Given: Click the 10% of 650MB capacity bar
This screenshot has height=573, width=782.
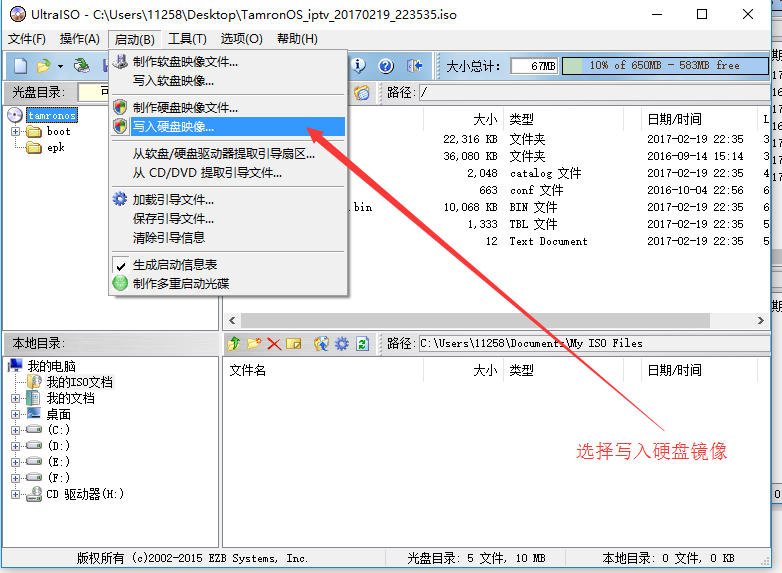Looking at the screenshot, I should 665,66.
